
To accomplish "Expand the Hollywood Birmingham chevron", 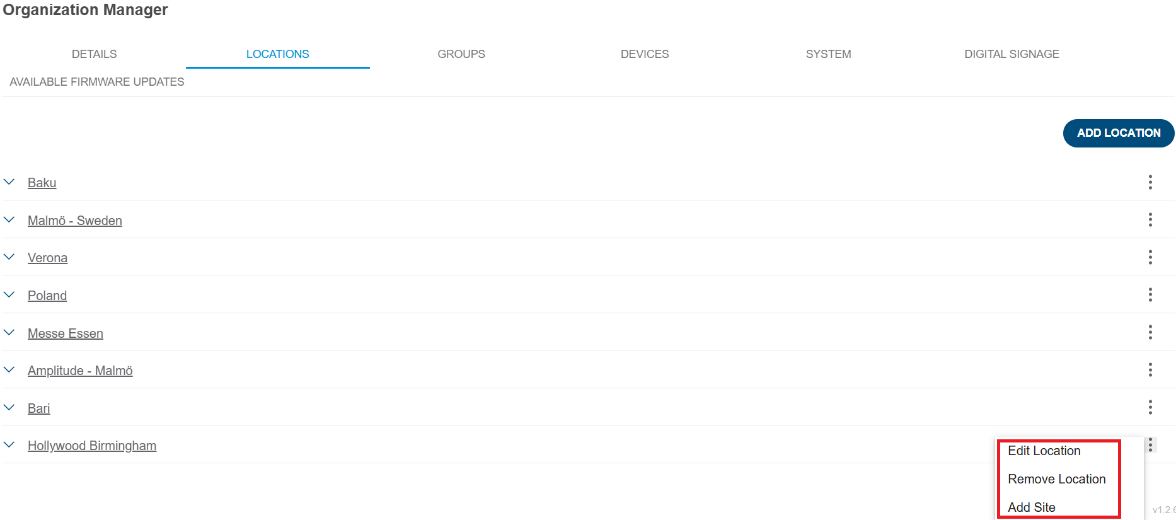I will tap(10, 445).
